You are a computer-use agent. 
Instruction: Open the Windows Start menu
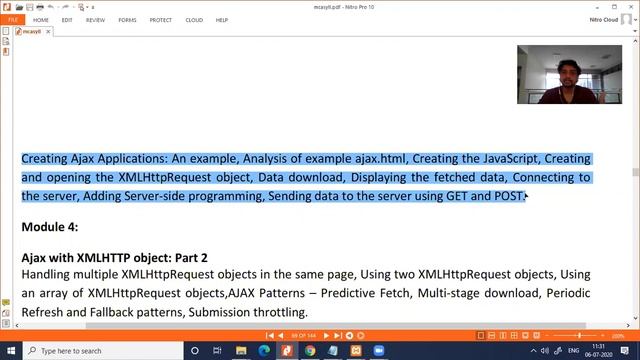tap(11, 351)
